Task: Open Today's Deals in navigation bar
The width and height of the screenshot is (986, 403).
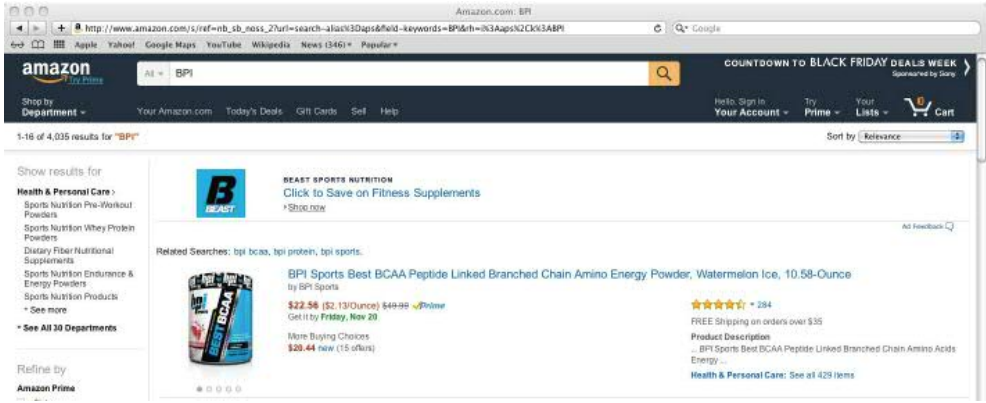Action: click(x=255, y=110)
